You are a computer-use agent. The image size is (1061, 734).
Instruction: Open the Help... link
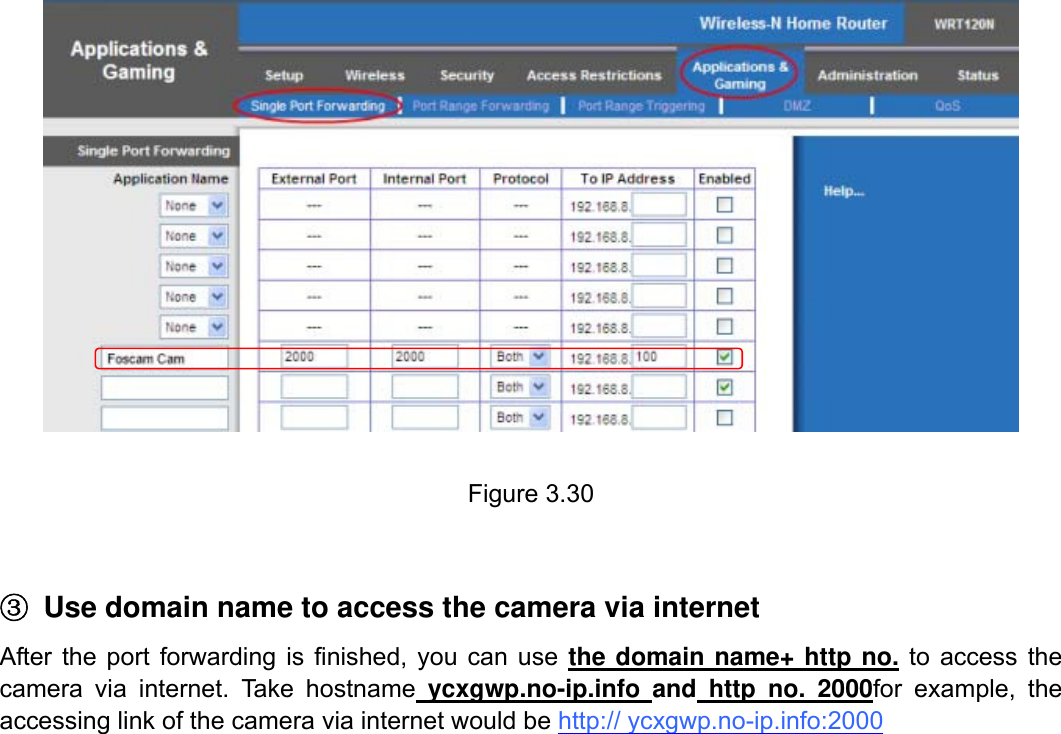843,191
